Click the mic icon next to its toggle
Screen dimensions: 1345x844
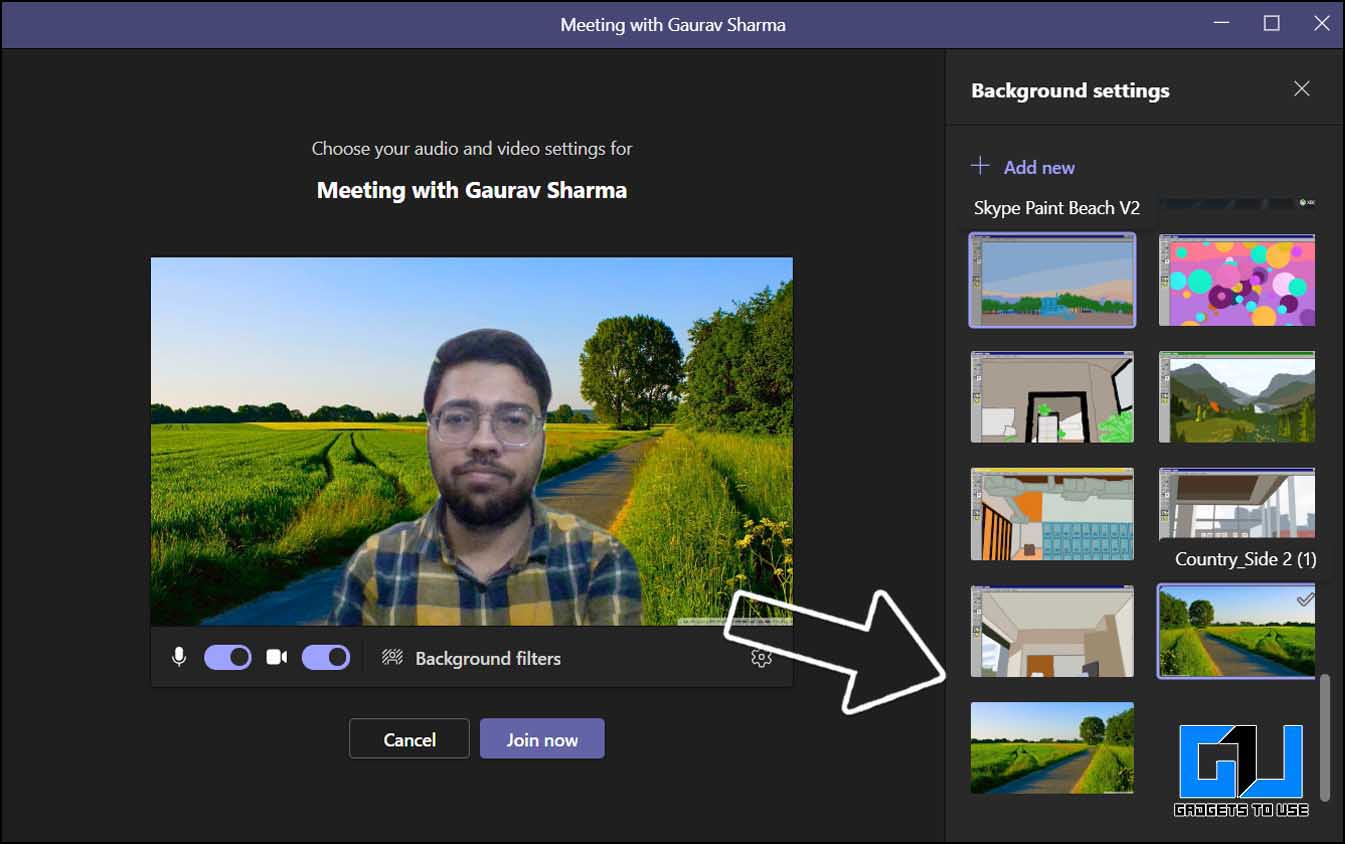[x=179, y=657]
